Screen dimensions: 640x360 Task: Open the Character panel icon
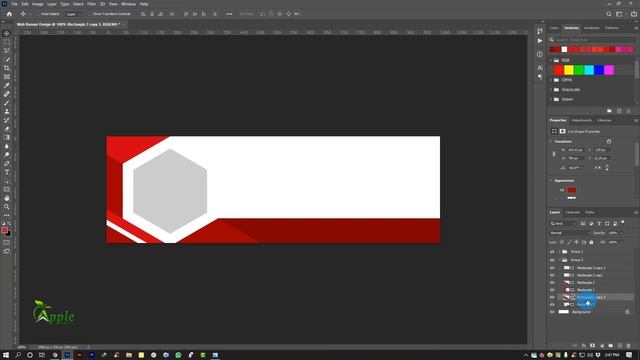point(540,67)
